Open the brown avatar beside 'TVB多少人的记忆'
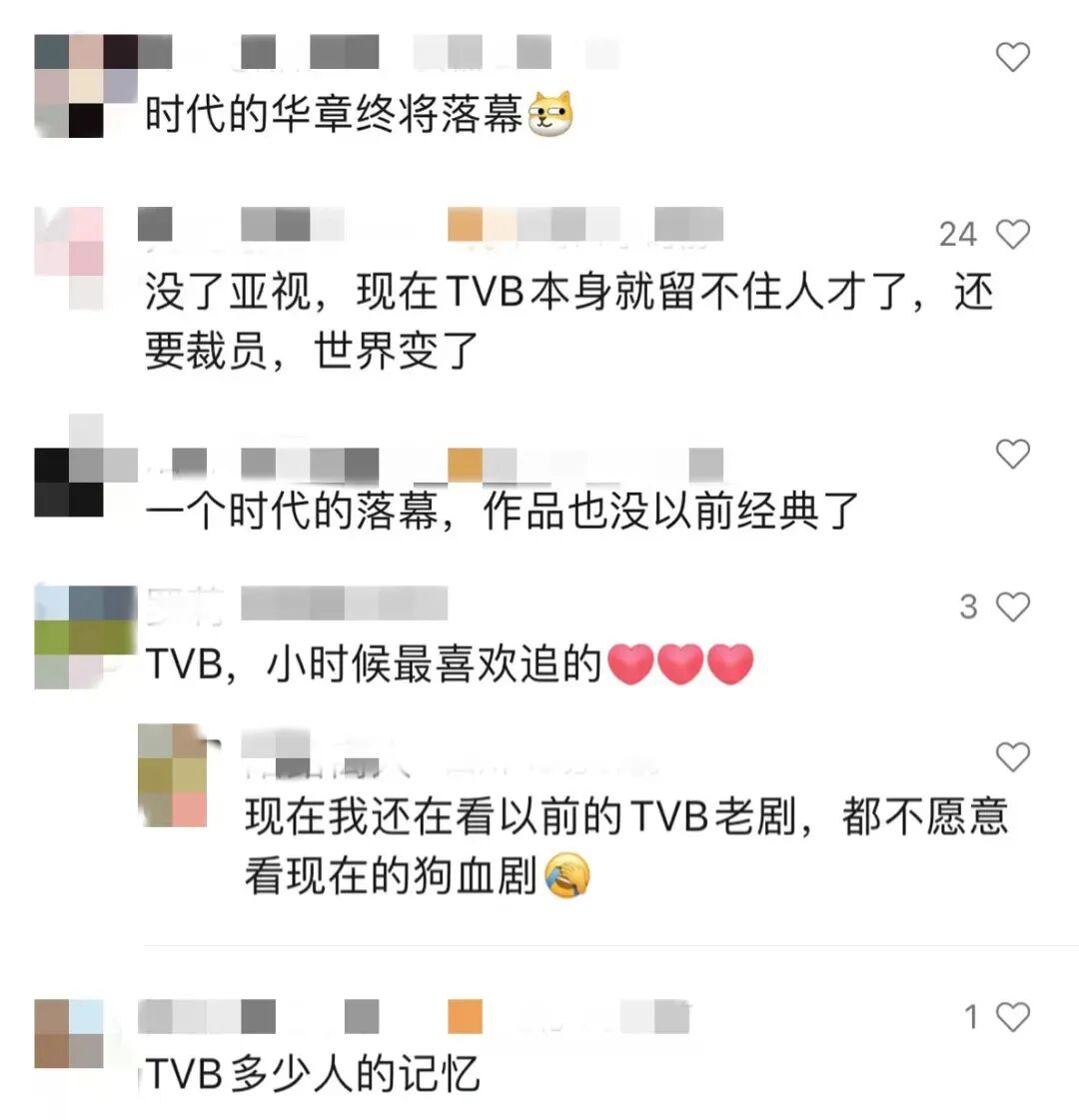The height and width of the screenshot is (1120, 1079). tap(69, 1033)
